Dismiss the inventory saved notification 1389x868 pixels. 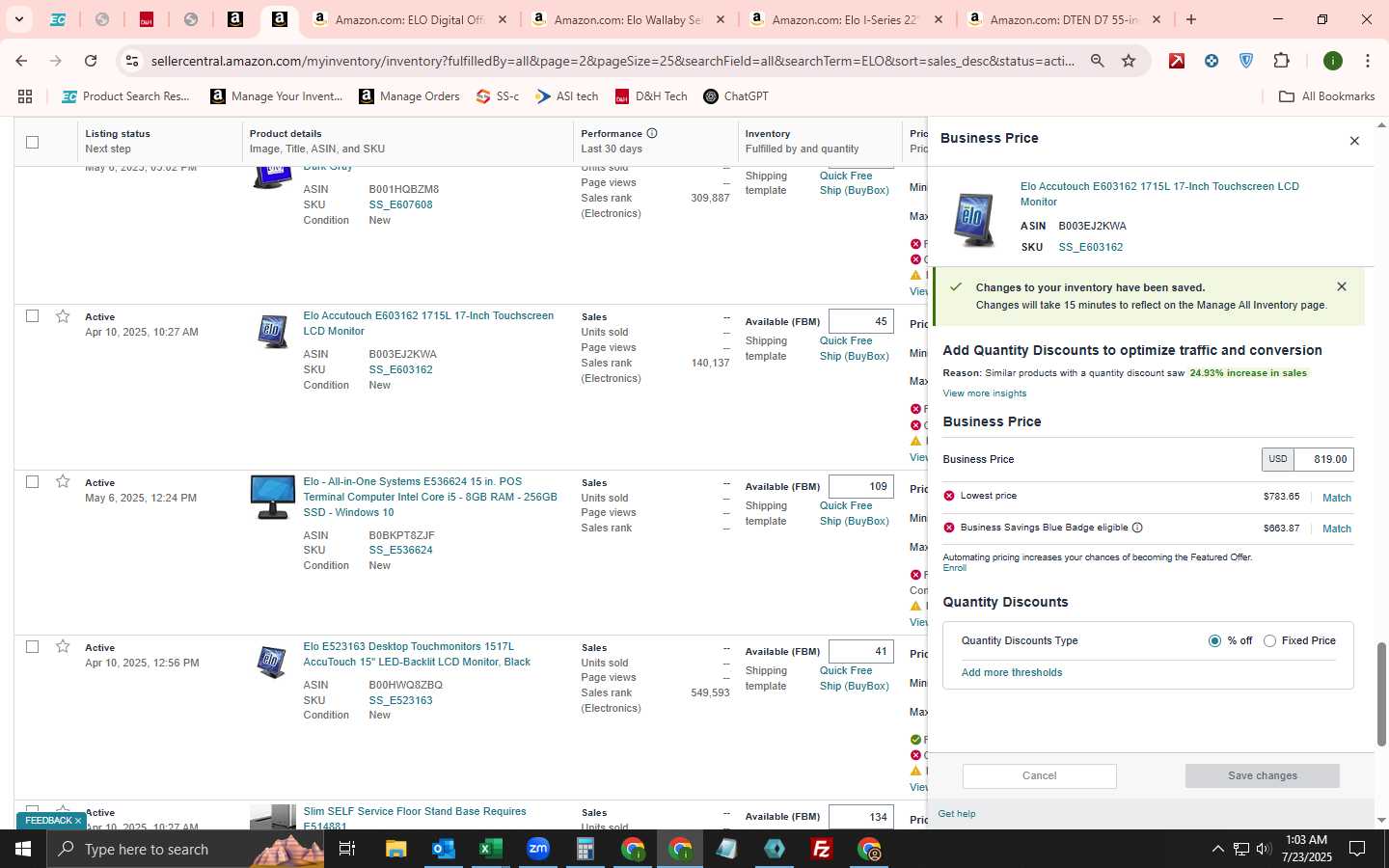[1342, 286]
